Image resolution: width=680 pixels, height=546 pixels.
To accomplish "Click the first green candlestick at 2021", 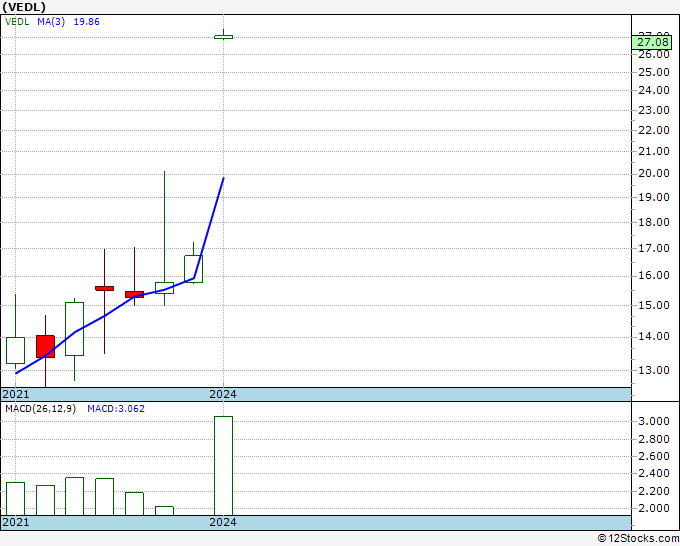I will (x=15, y=350).
